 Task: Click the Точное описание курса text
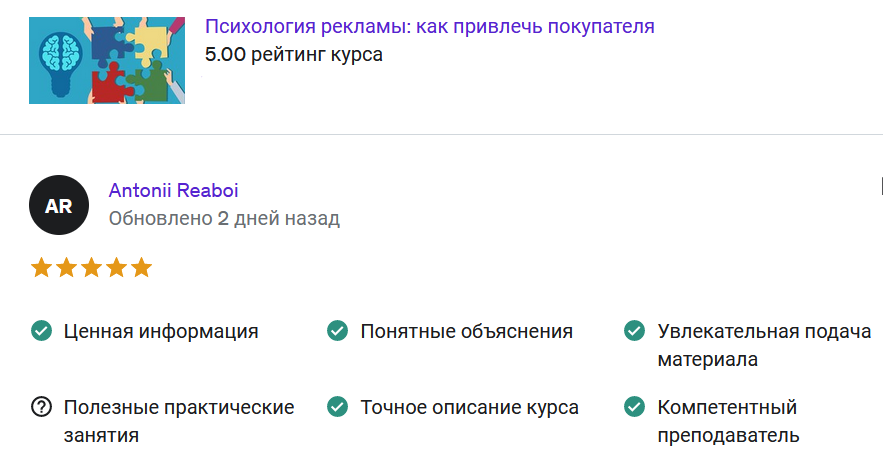[470, 407]
